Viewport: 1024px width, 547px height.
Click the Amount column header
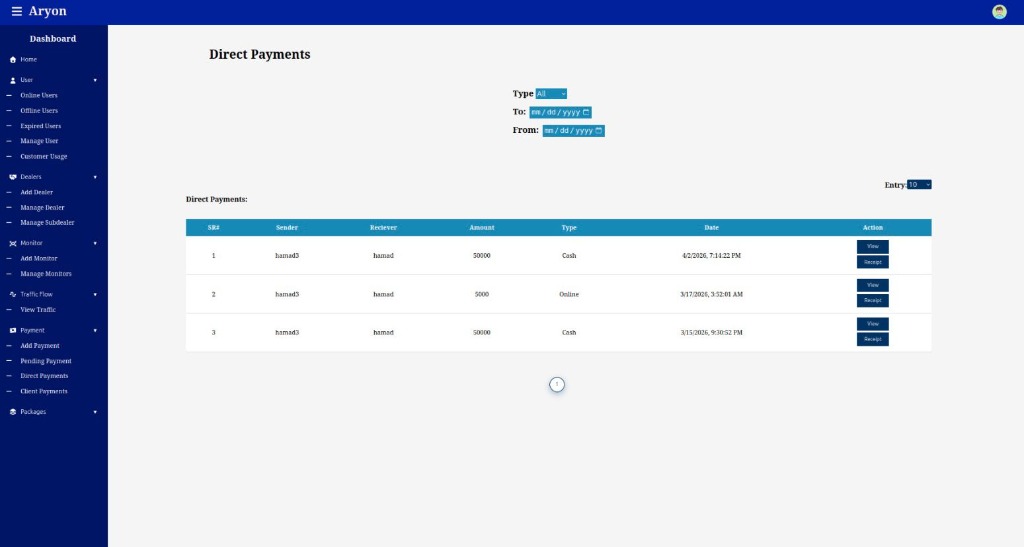coord(482,228)
